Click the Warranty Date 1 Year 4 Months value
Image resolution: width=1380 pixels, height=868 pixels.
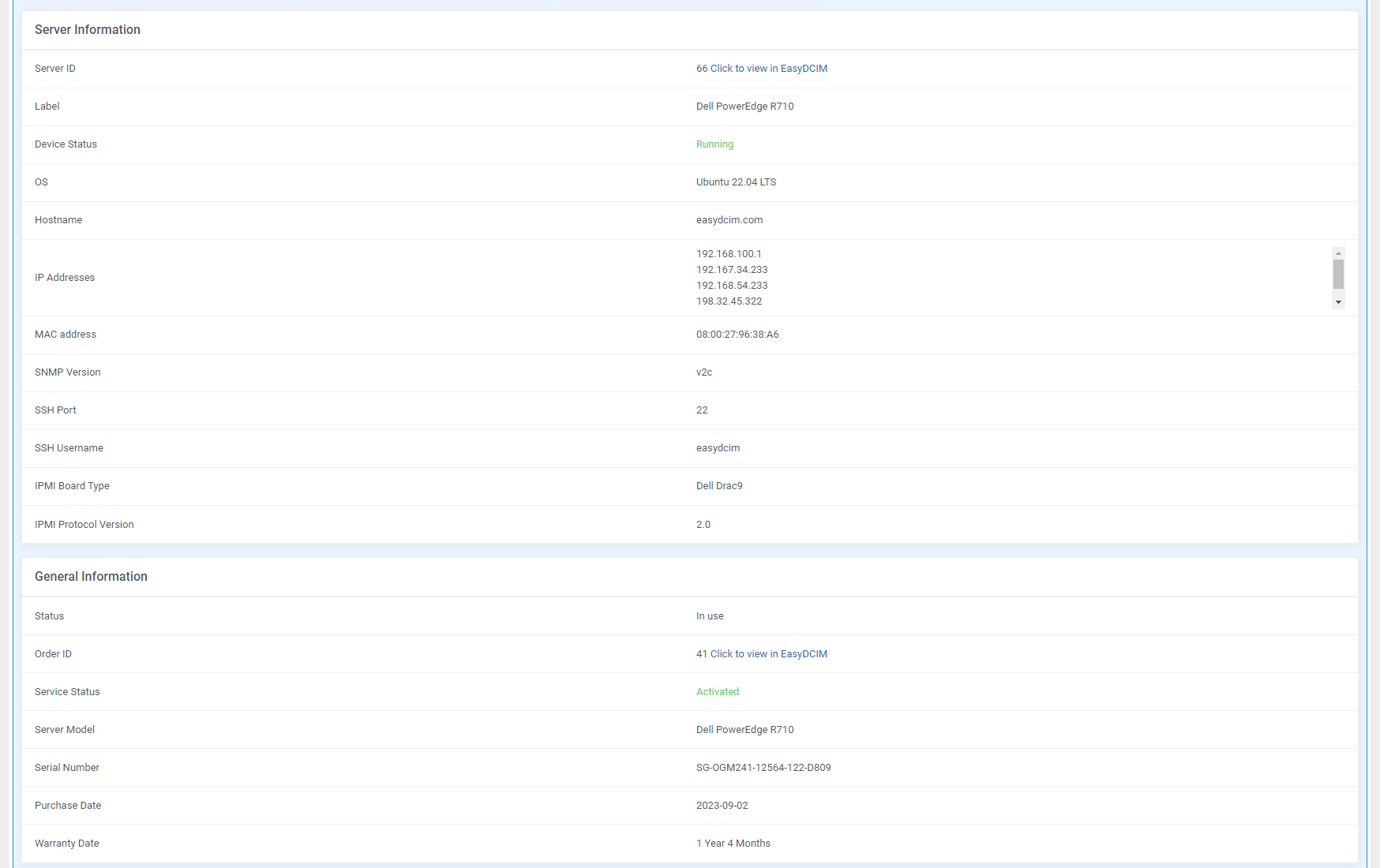733,843
